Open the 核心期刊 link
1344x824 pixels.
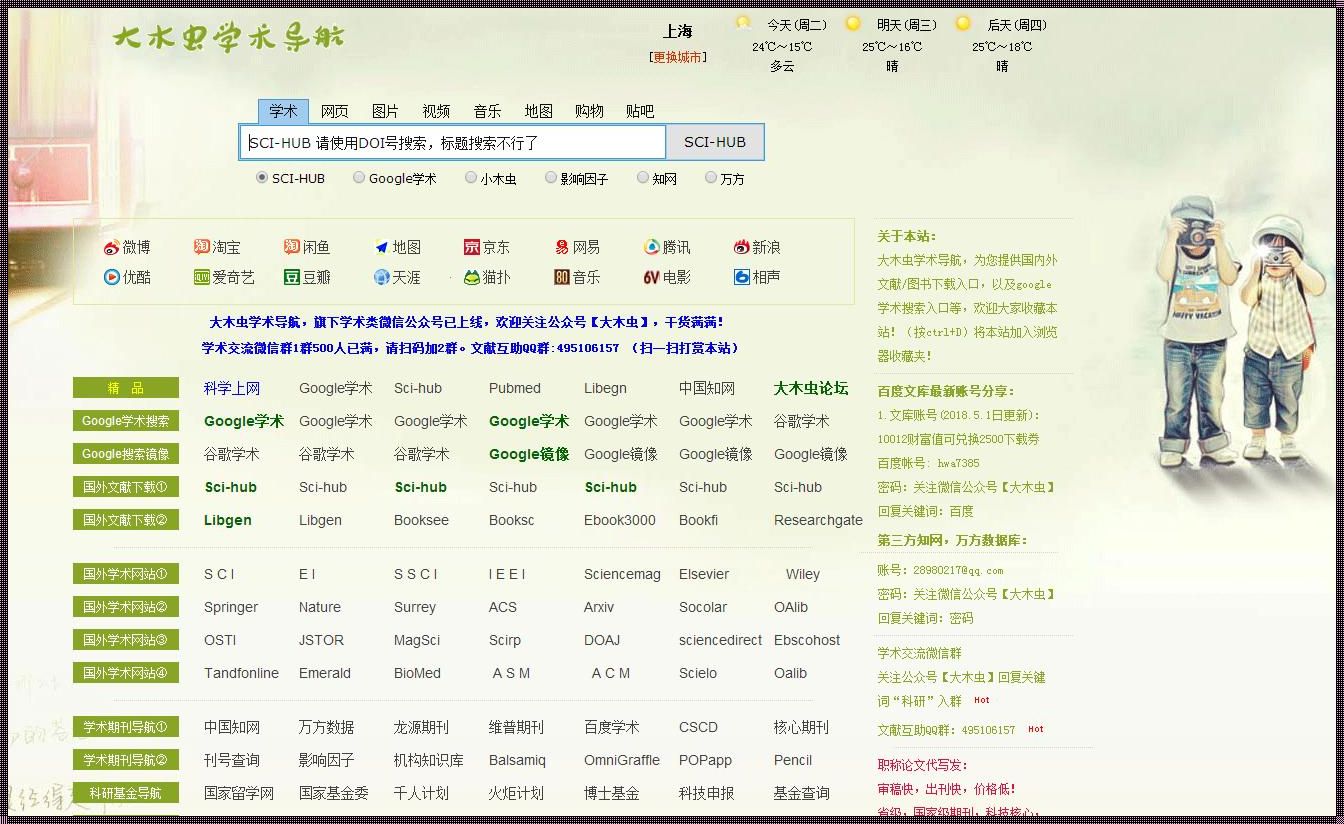tap(801, 727)
